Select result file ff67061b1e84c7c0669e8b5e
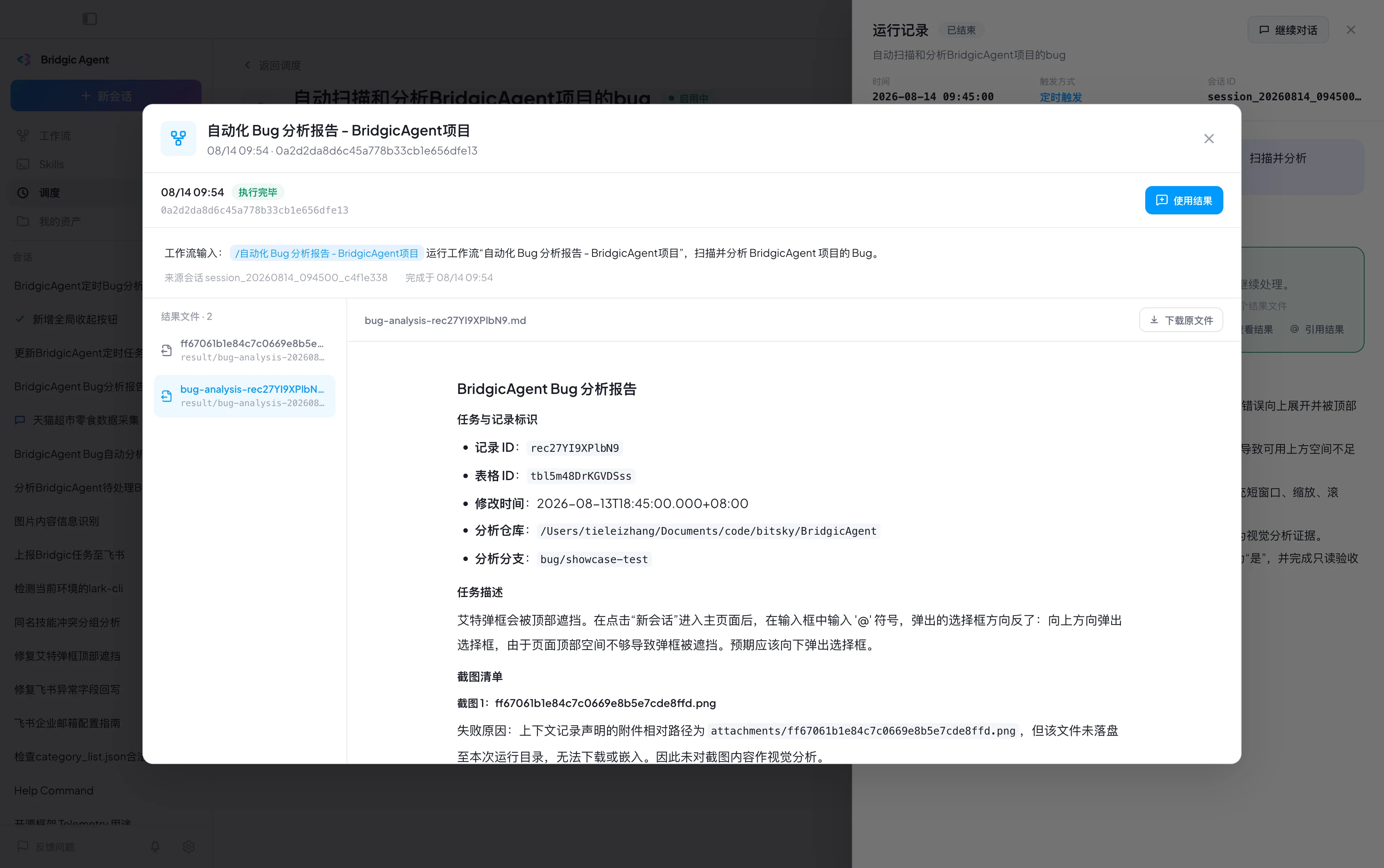The image size is (1384, 868). point(245,350)
